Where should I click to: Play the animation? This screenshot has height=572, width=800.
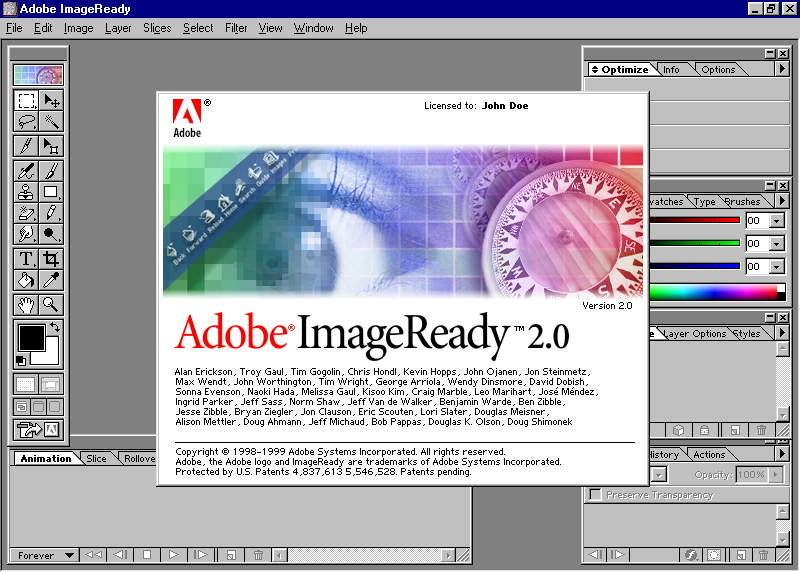point(173,555)
